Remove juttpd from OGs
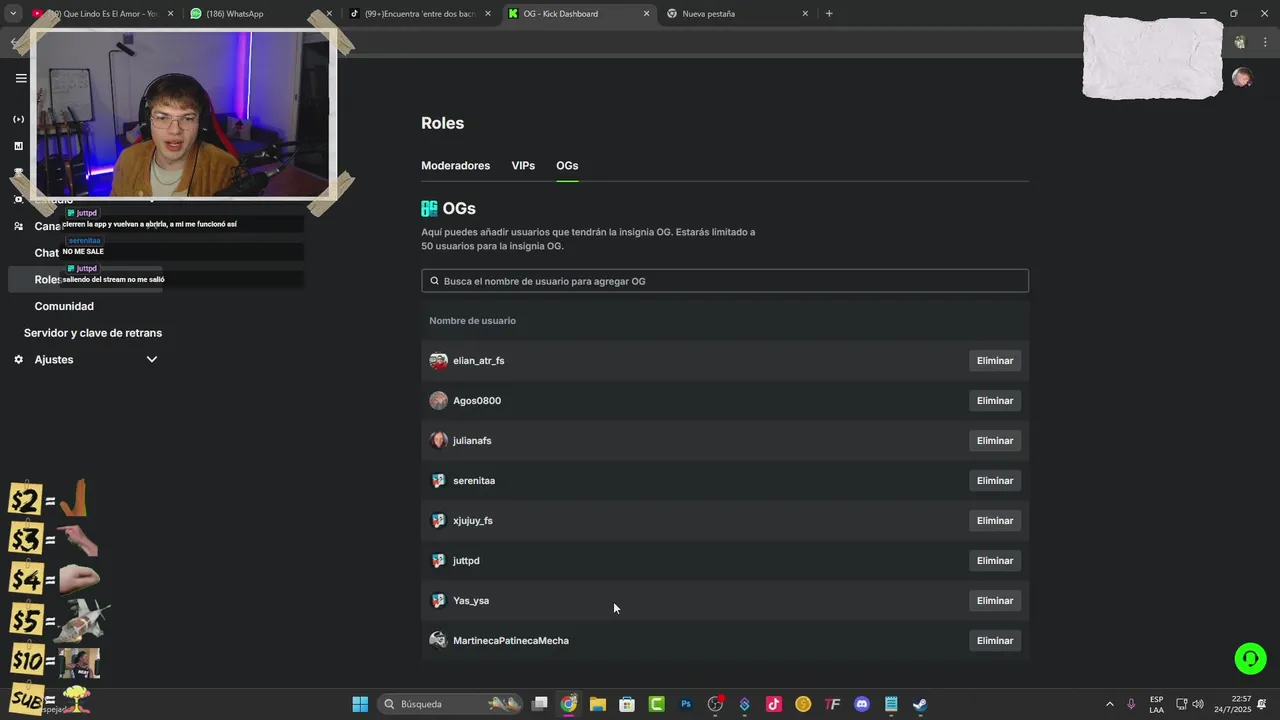Image resolution: width=1280 pixels, height=720 pixels. pyautogui.click(x=995, y=561)
